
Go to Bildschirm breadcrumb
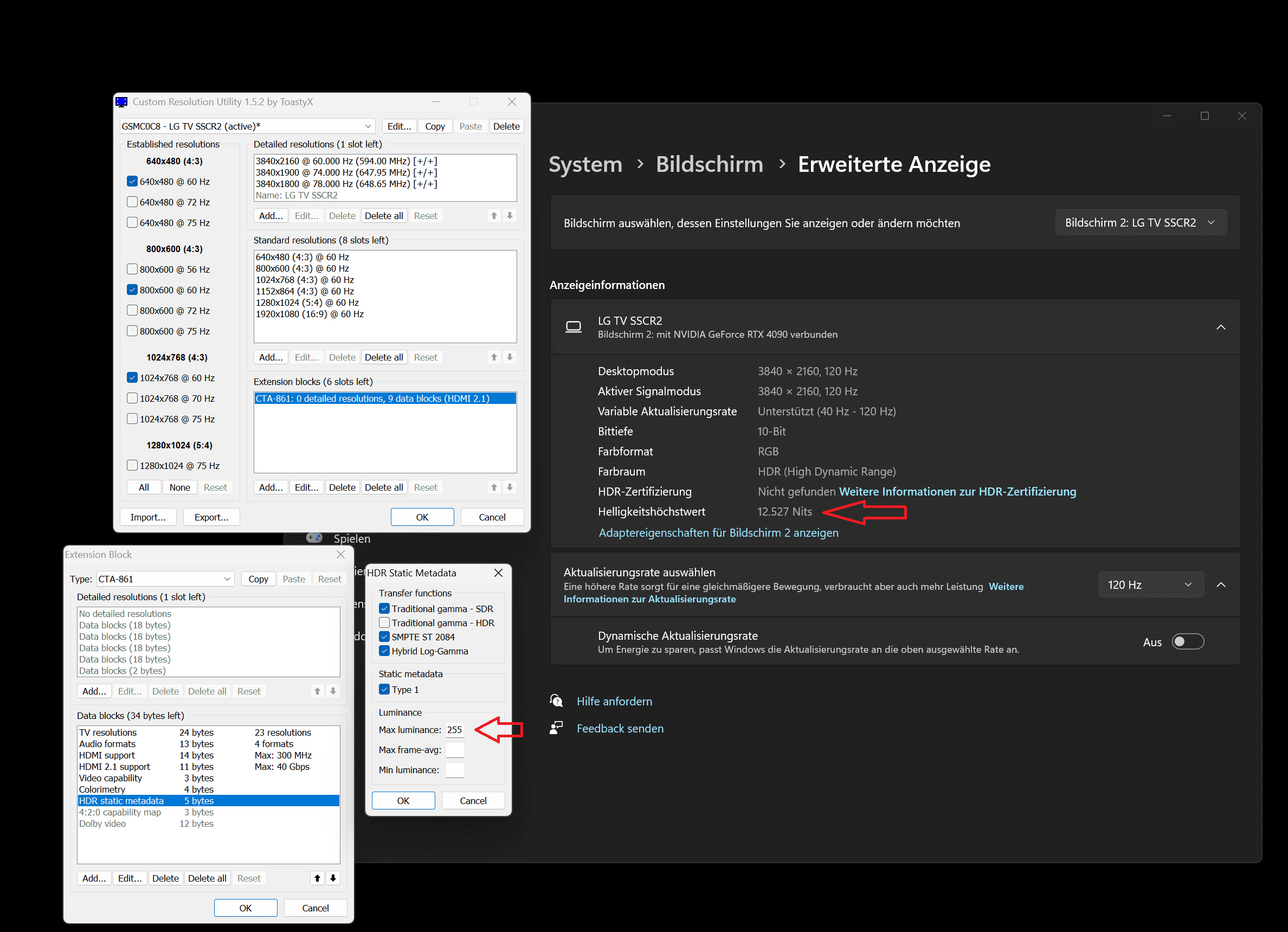[x=709, y=164]
